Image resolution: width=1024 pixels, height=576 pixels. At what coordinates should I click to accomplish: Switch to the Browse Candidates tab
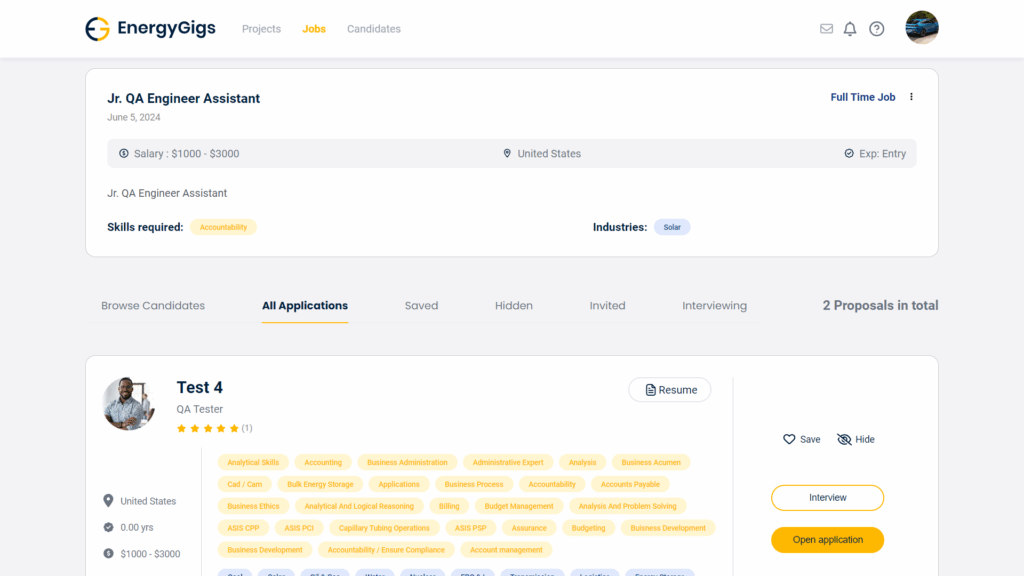(x=153, y=306)
